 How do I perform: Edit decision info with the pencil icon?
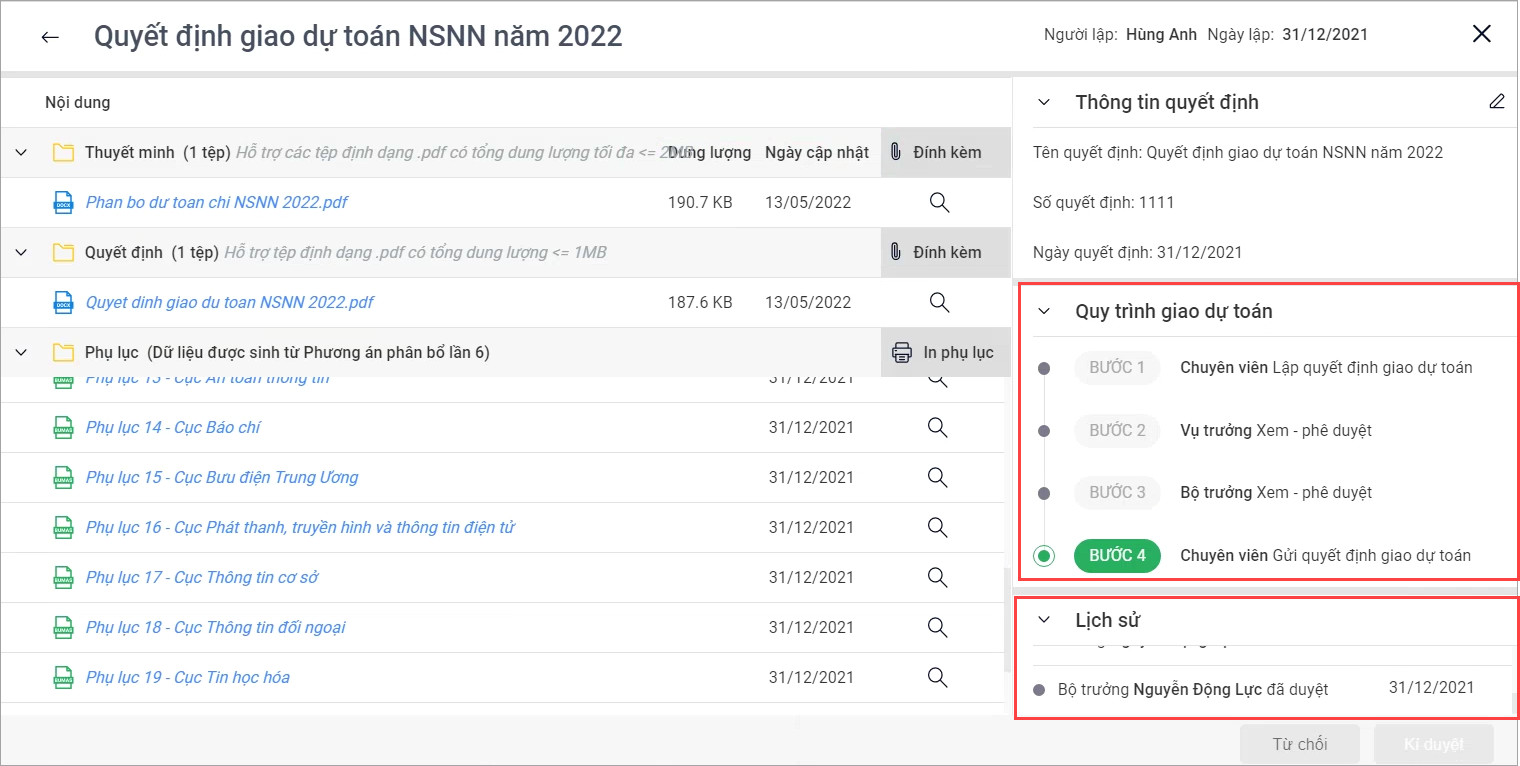point(1496,101)
